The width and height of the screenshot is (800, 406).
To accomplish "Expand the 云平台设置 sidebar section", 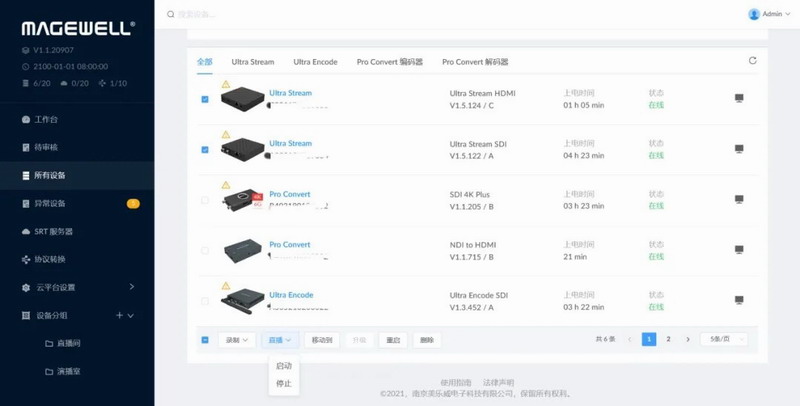I will tap(132, 287).
